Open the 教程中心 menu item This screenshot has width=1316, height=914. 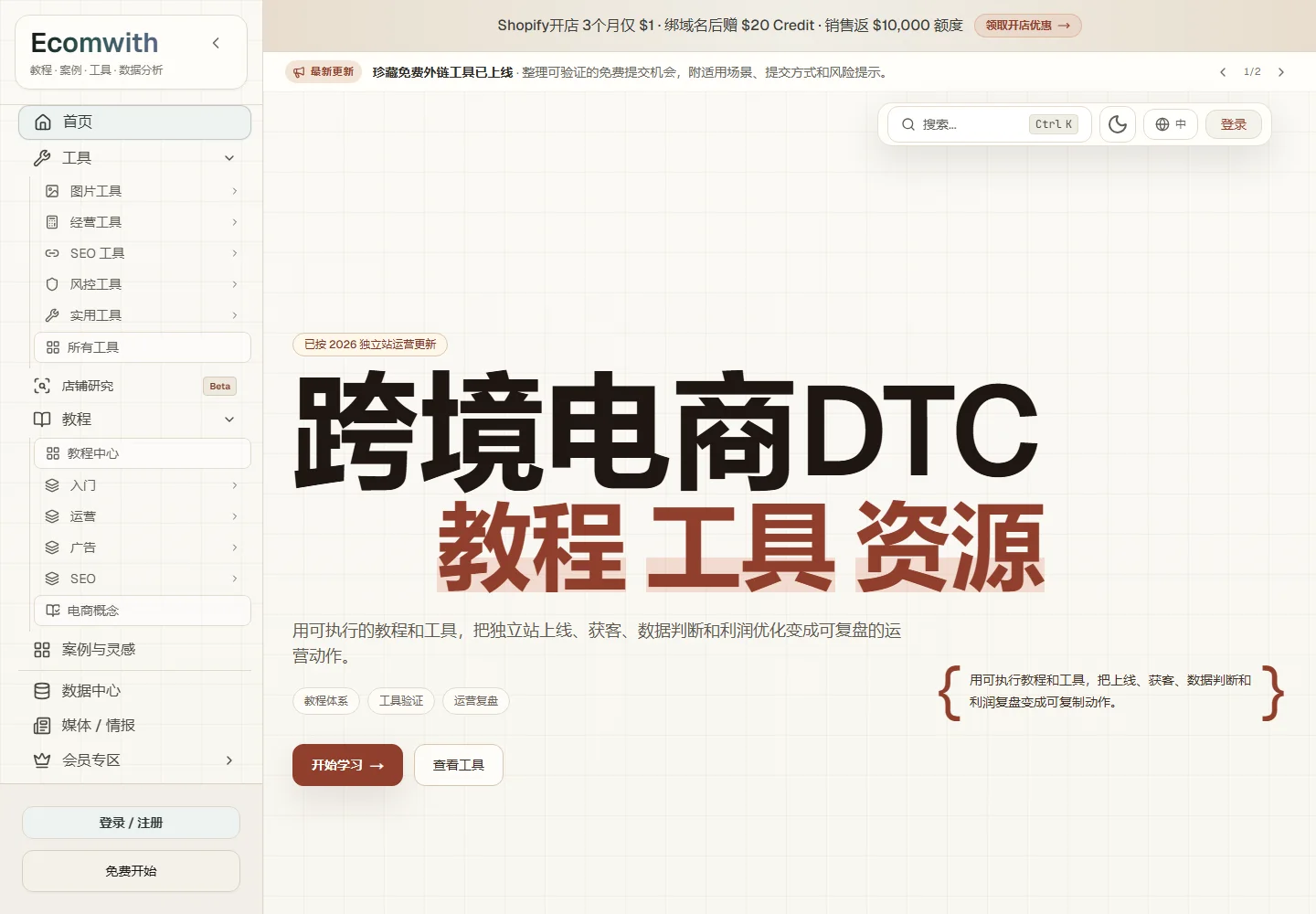coord(143,453)
